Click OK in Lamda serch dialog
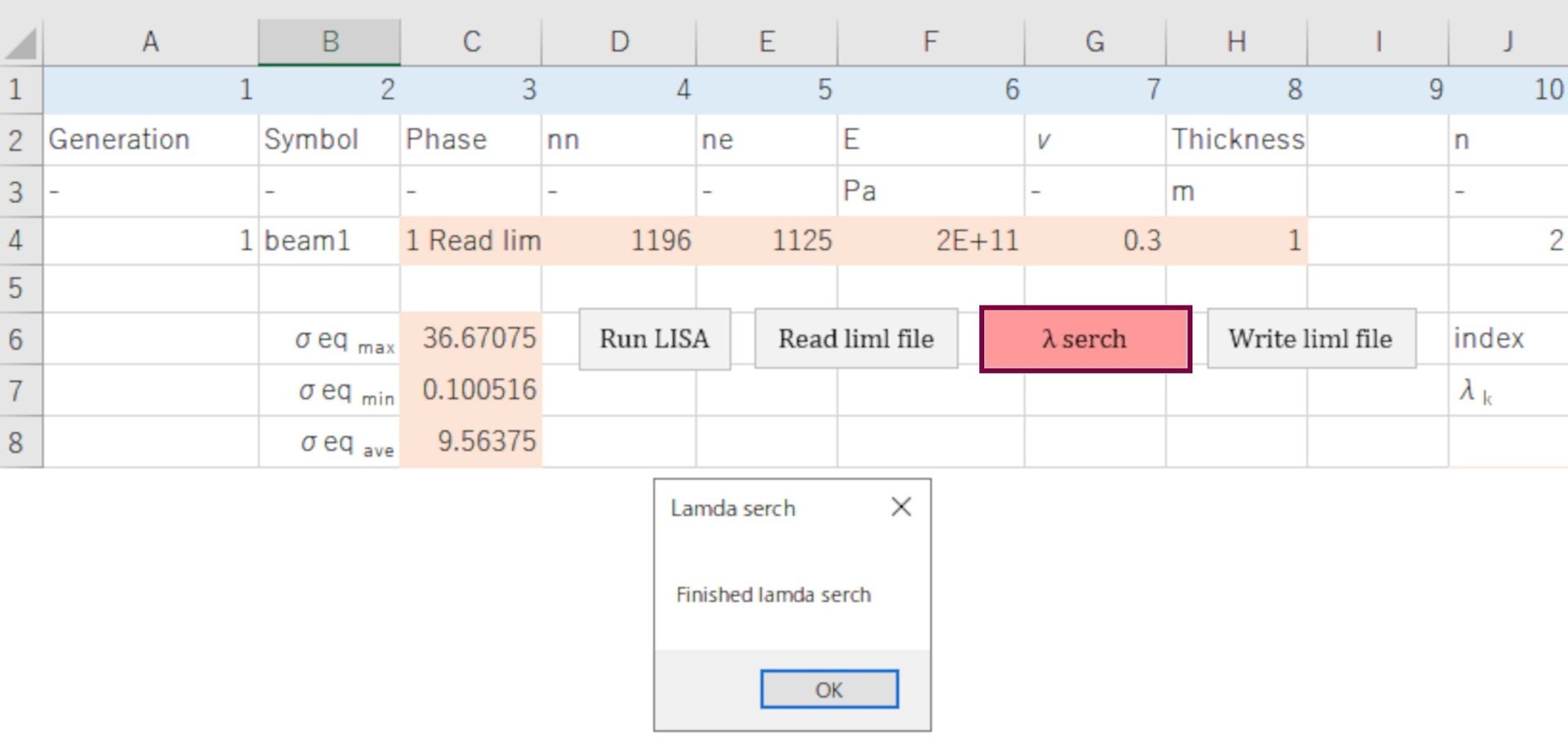This screenshot has width=1568, height=755. point(828,690)
